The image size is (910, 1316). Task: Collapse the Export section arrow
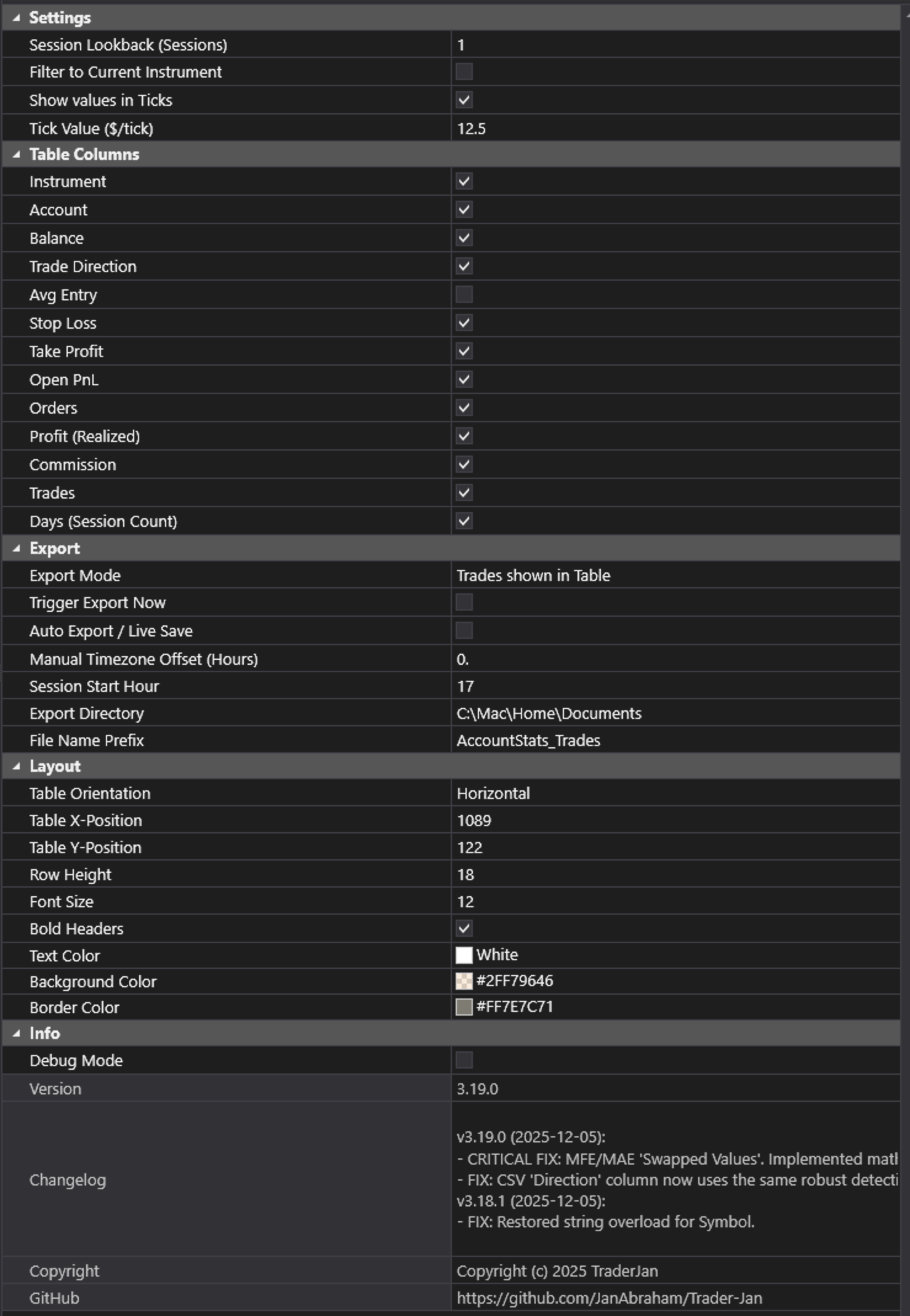(16, 548)
